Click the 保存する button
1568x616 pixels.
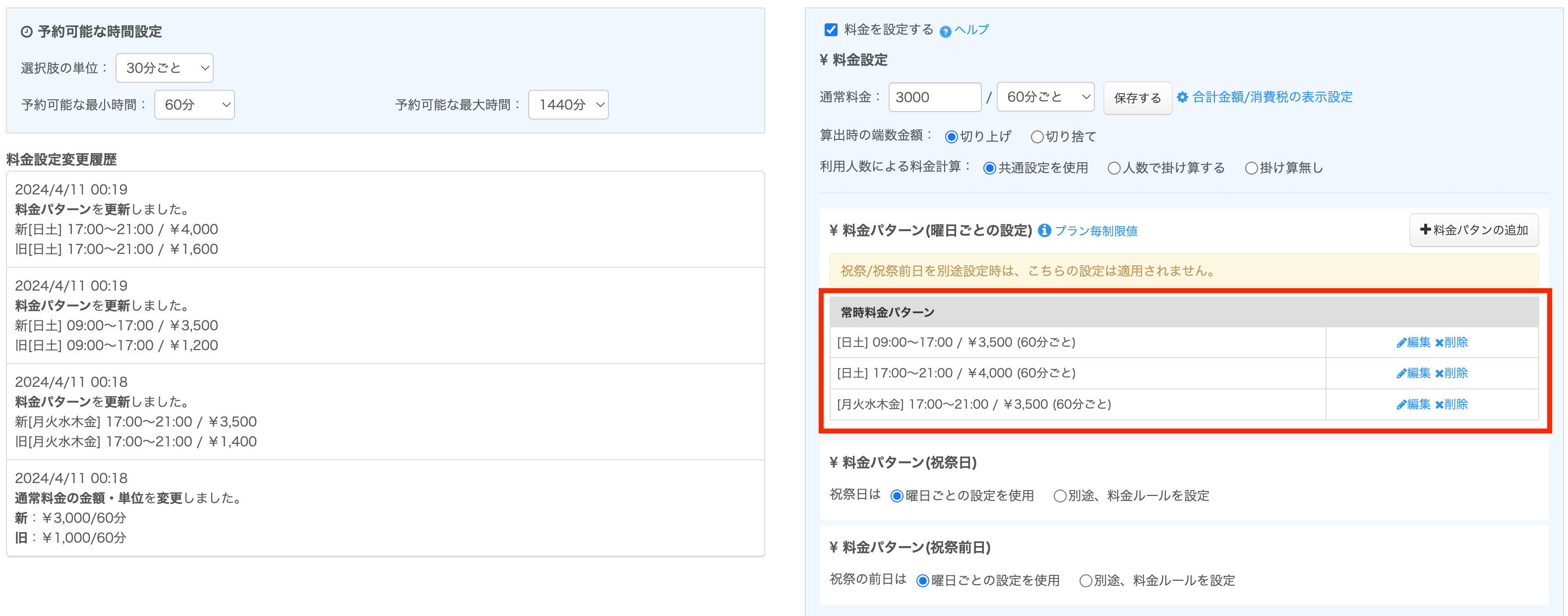pos(1137,98)
